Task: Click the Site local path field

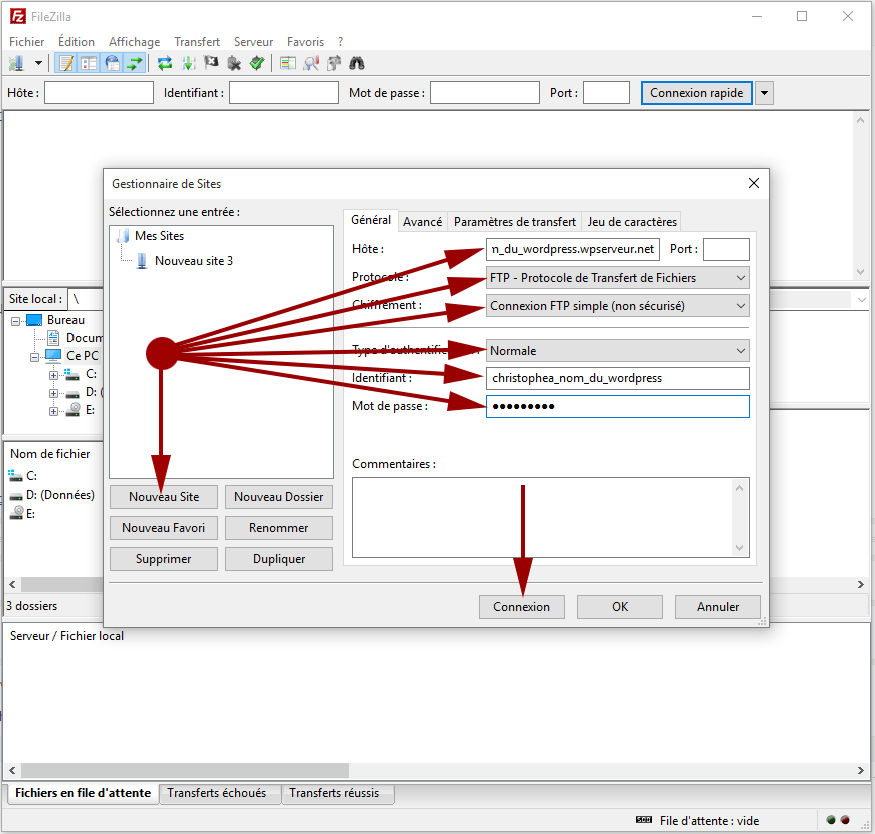Action: coord(86,299)
